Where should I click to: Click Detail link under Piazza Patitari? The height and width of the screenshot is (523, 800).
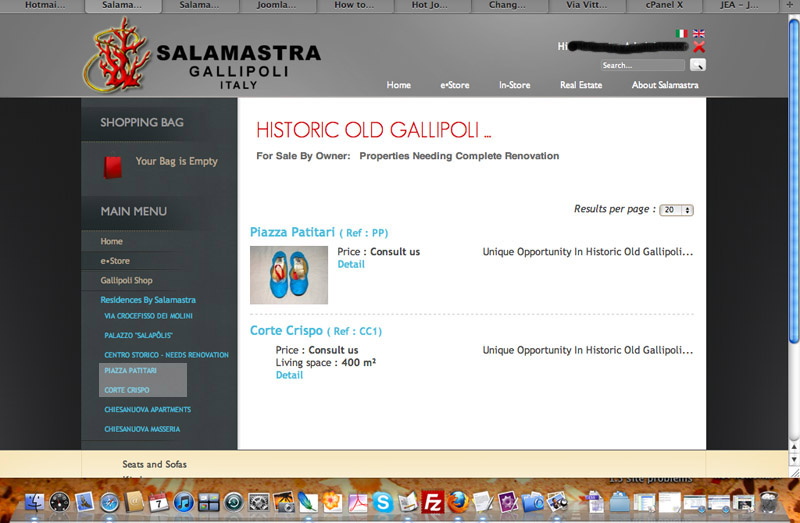pyautogui.click(x=351, y=264)
